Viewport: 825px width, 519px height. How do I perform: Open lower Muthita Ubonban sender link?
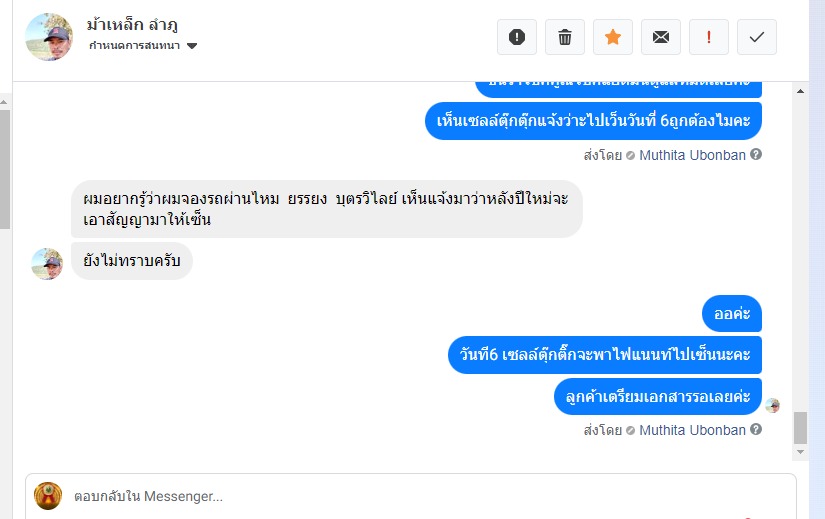tap(692, 430)
